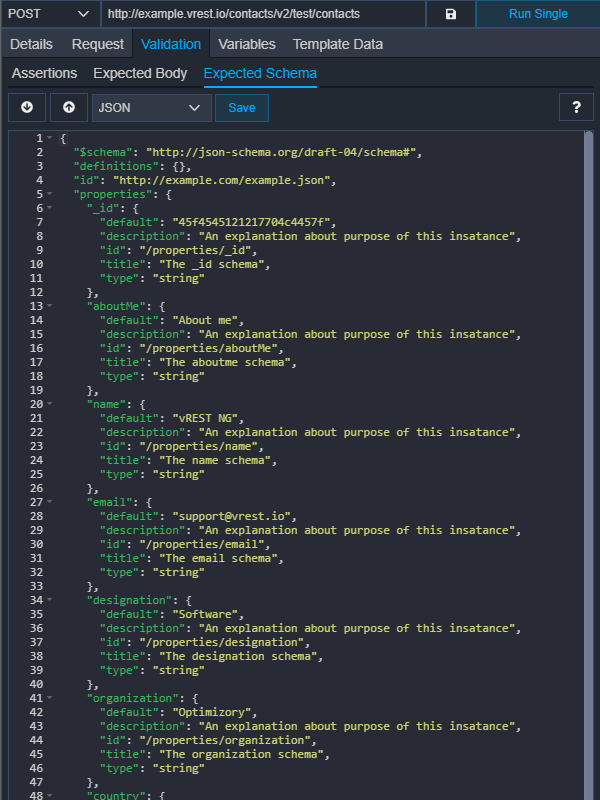
Task: Click the save disk icon beside URL
Action: [x=451, y=14]
